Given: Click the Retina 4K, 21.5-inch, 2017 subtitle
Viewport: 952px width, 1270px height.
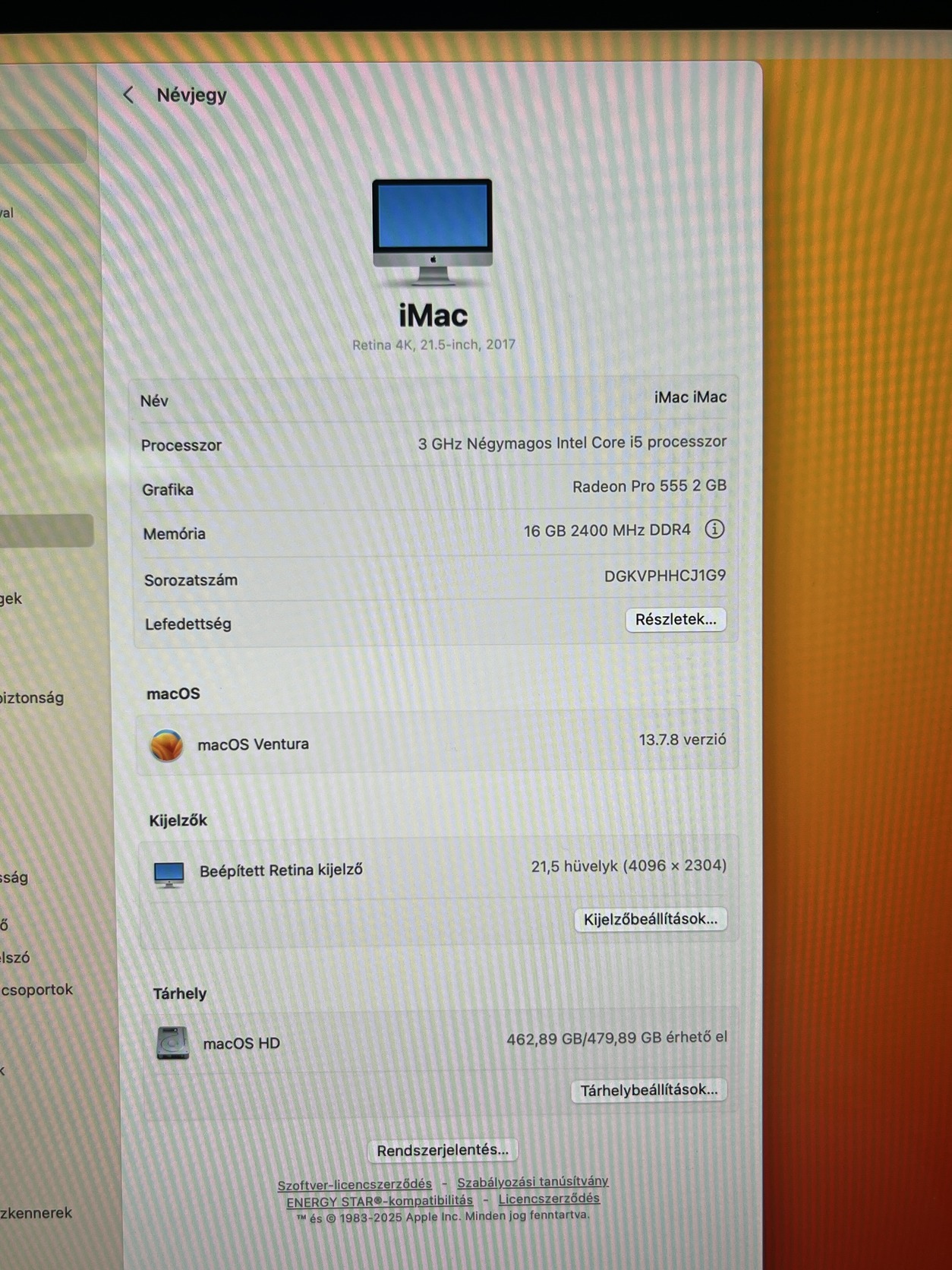Looking at the screenshot, I should pyautogui.click(x=433, y=344).
